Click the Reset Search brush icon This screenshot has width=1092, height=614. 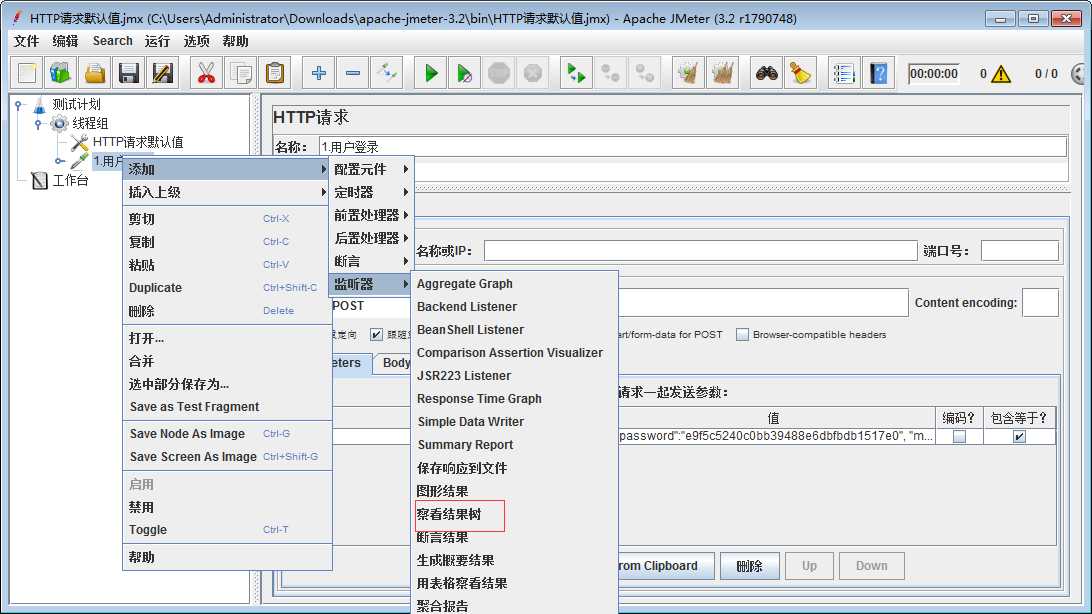[x=800, y=73]
